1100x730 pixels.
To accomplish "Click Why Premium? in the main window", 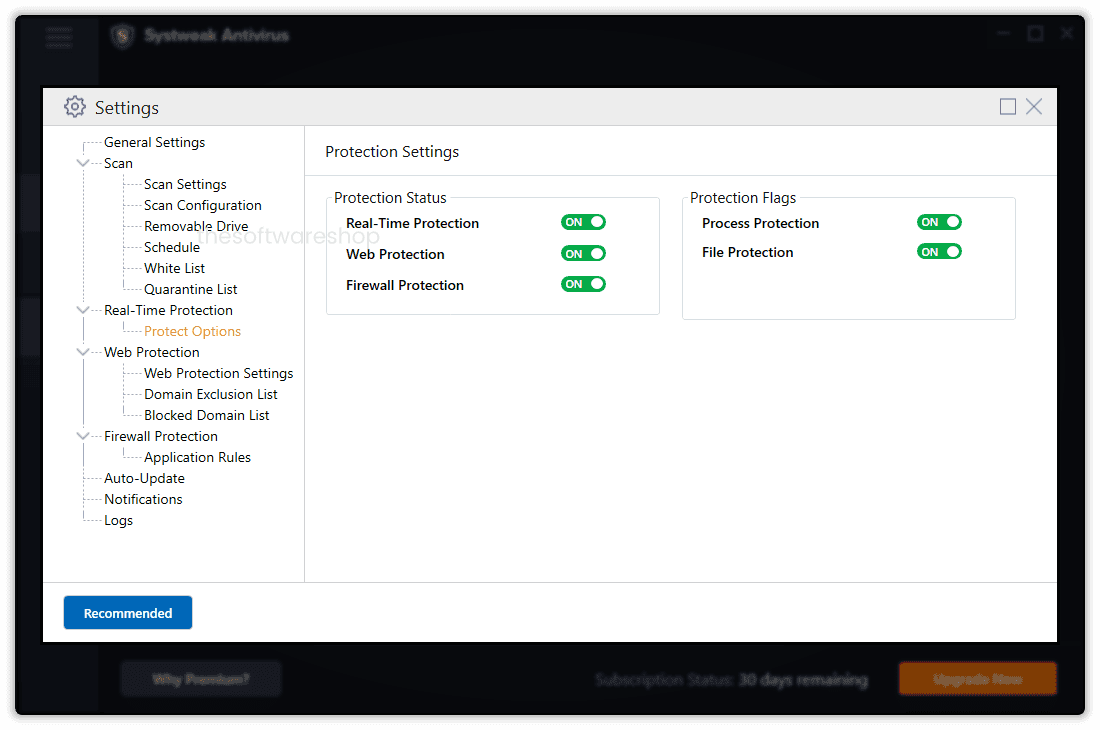I will 201,679.
